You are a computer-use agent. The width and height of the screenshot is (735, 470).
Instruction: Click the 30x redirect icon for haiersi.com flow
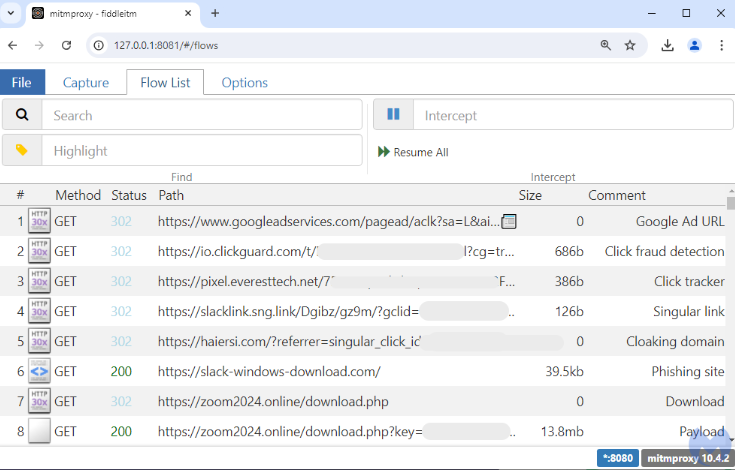tap(39, 341)
